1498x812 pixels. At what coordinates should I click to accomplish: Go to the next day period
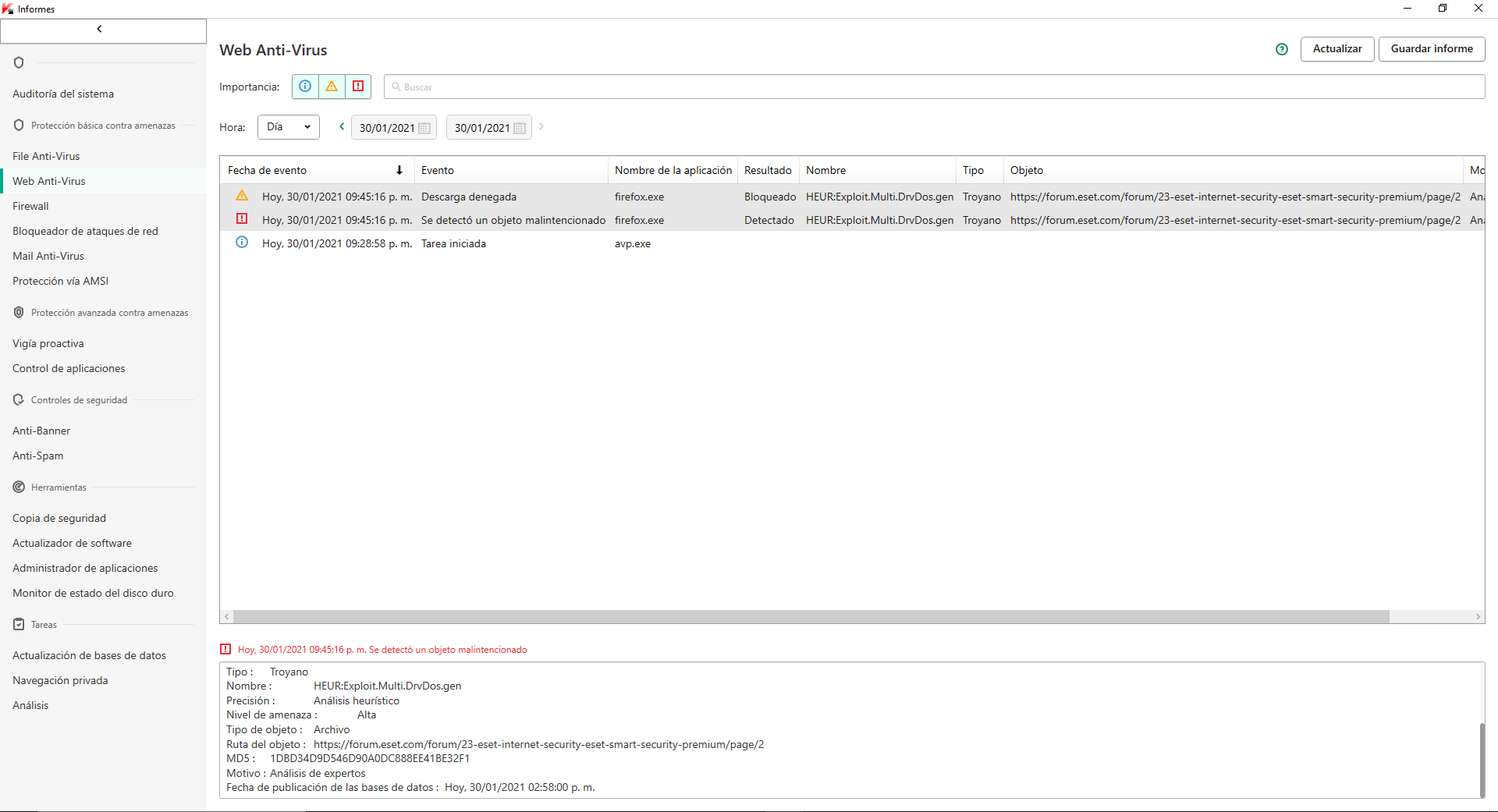tap(541, 126)
